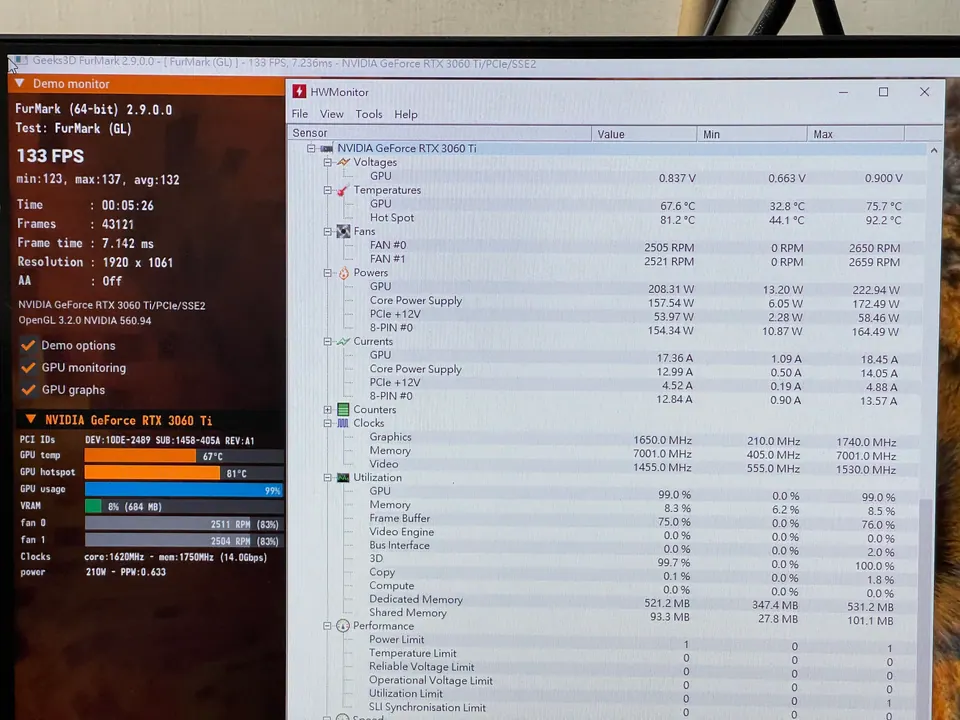Toggle the GPU graphs checkbox

click(28, 389)
